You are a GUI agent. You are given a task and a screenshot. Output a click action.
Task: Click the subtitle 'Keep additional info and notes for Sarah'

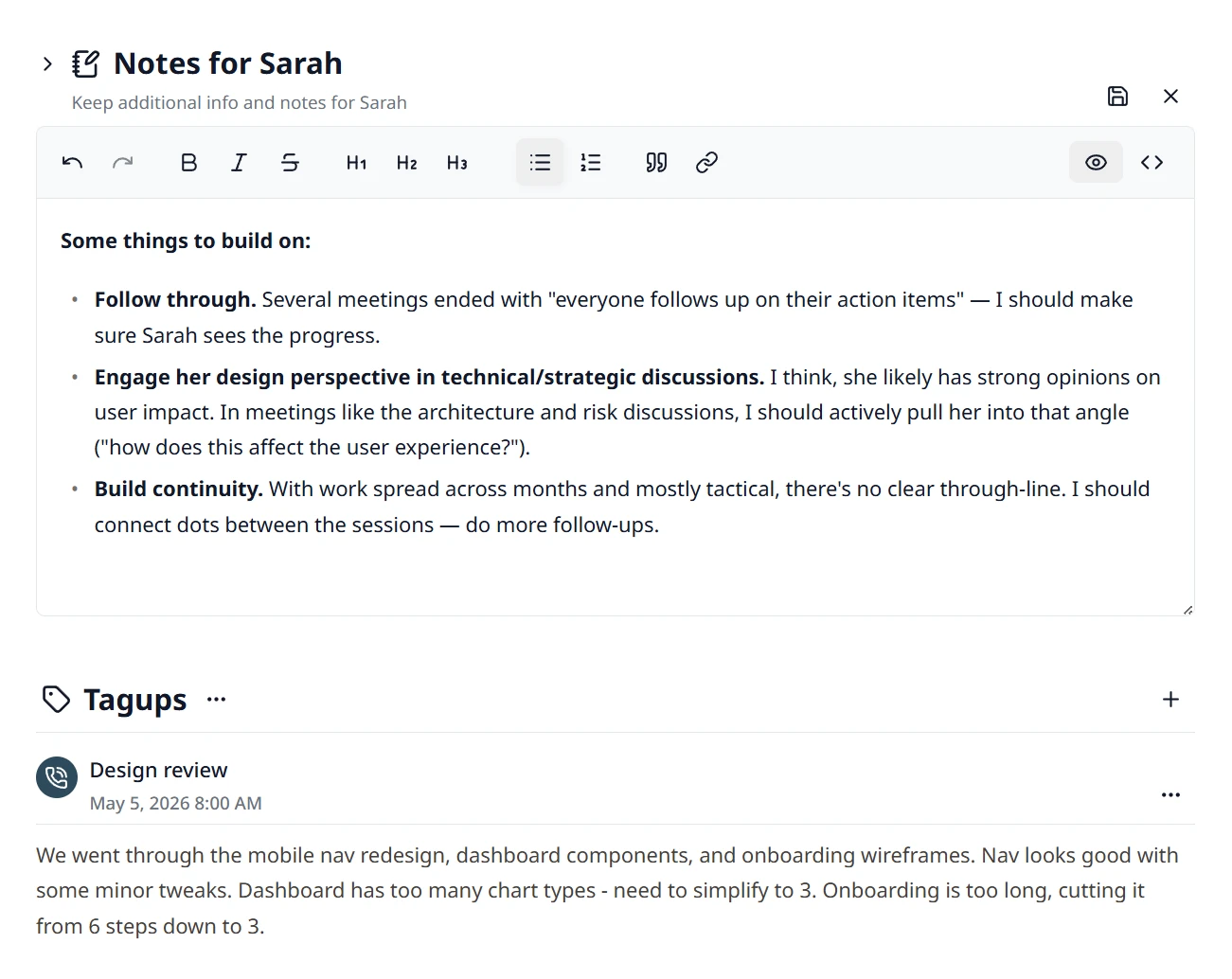[240, 103]
